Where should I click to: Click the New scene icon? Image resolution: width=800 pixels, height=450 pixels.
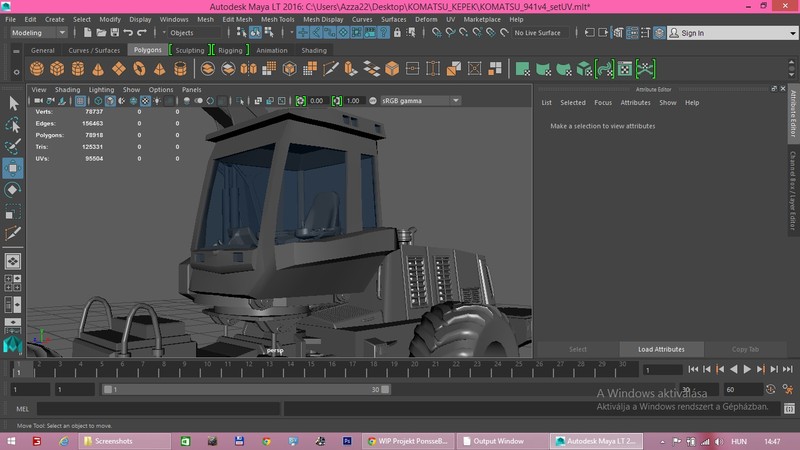pyautogui.click(x=88, y=33)
